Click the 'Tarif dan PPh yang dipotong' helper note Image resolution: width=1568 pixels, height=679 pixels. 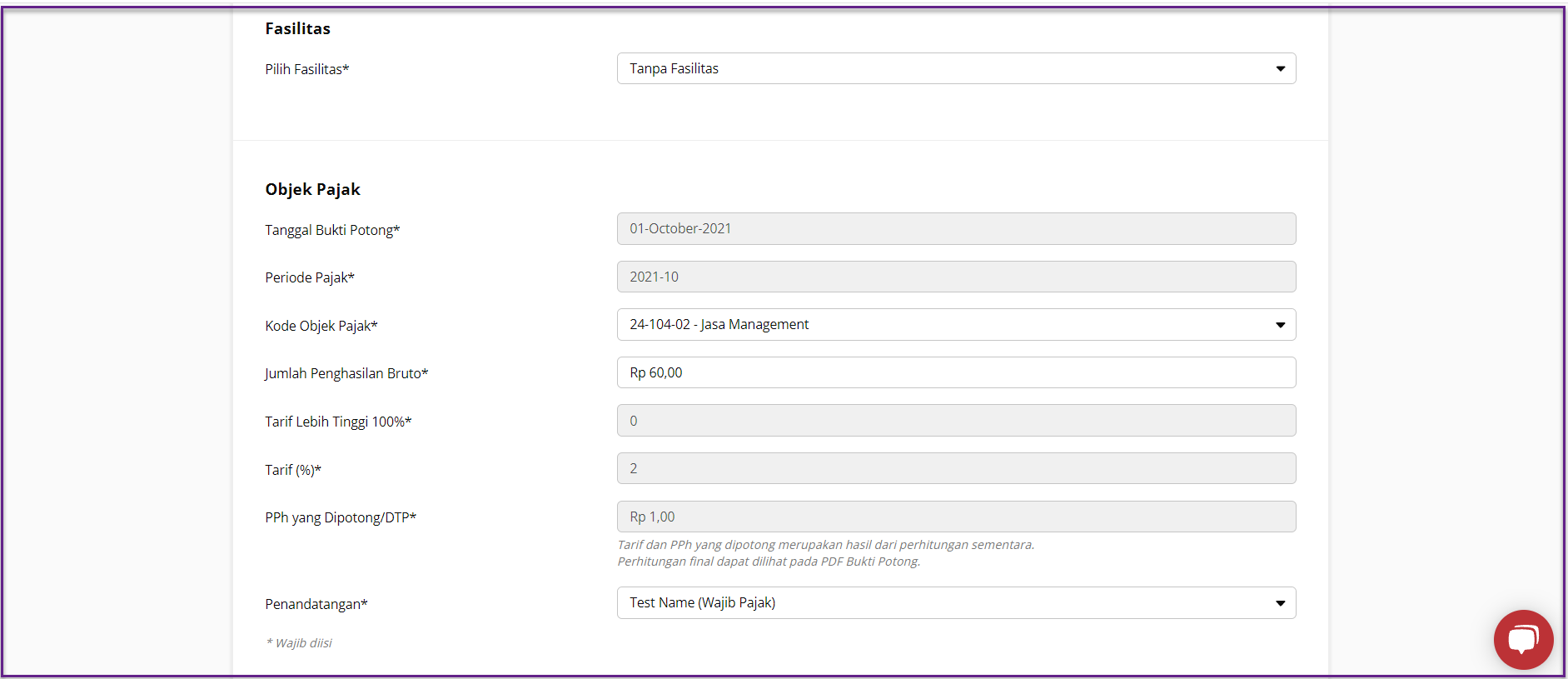tap(825, 545)
